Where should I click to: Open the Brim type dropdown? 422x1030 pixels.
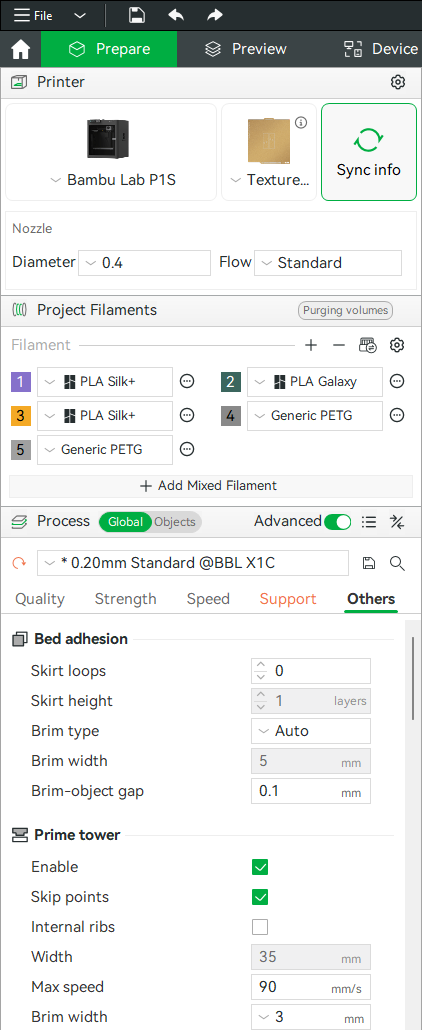tap(311, 731)
